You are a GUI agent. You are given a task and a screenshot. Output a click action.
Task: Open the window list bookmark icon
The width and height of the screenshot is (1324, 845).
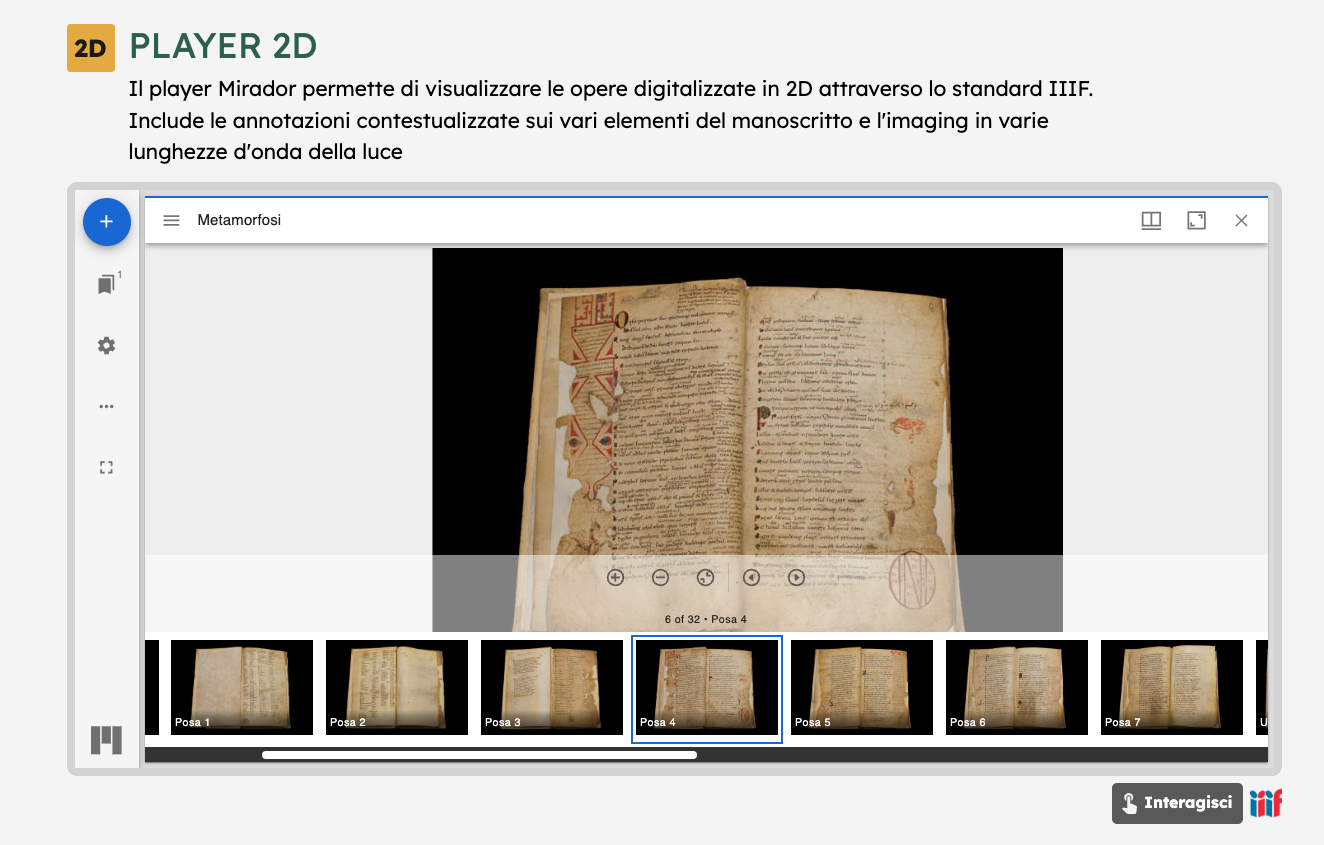coord(106,285)
